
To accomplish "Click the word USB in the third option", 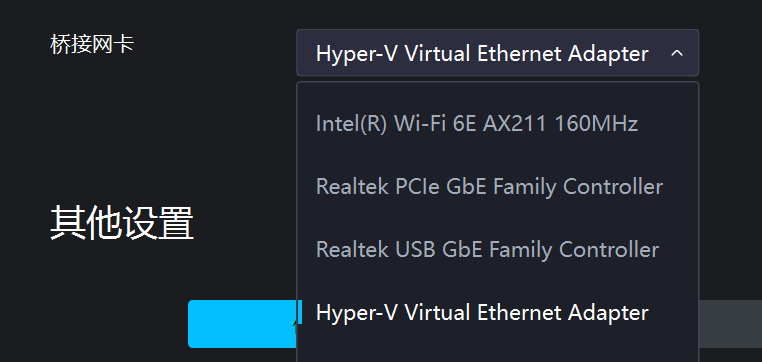I will [x=415, y=250].
